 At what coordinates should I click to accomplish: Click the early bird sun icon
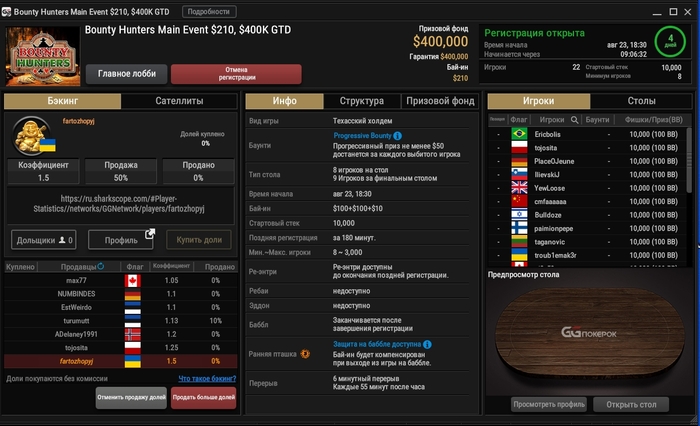pyautogui.click(x=305, y=354)
